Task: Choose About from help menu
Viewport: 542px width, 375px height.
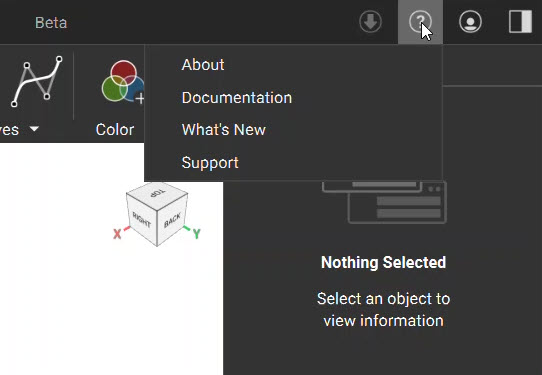Action: click(x=203, y=65)
